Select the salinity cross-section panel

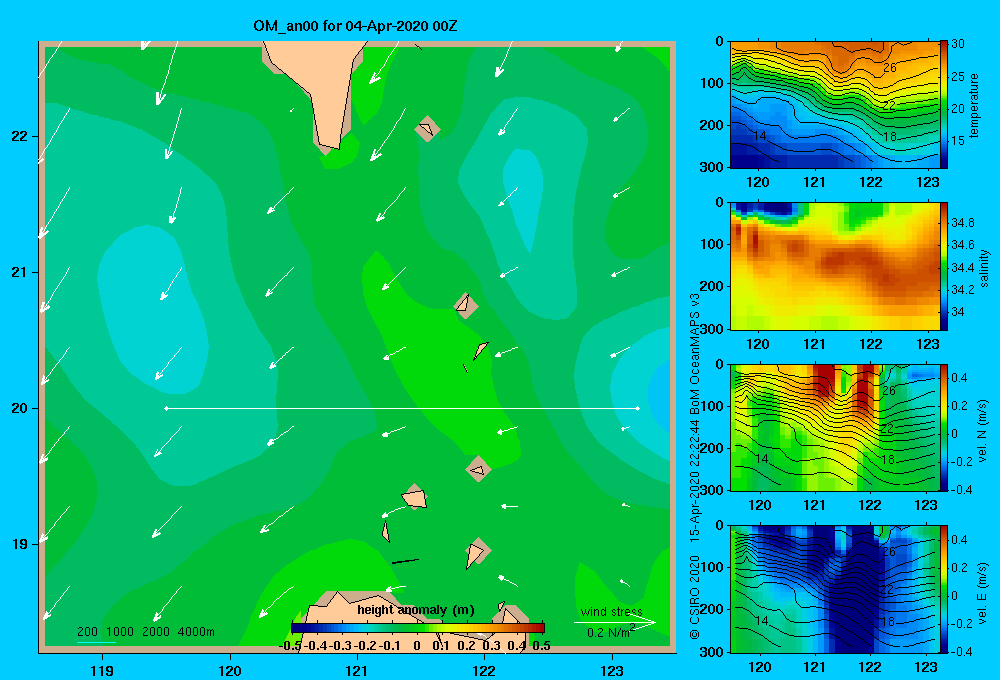(x=835, y=266)
